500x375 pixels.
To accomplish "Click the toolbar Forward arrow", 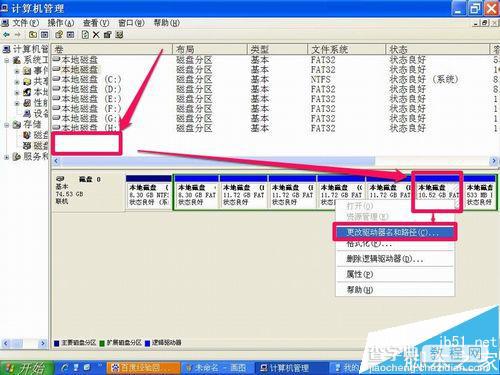I will [18, 35].
